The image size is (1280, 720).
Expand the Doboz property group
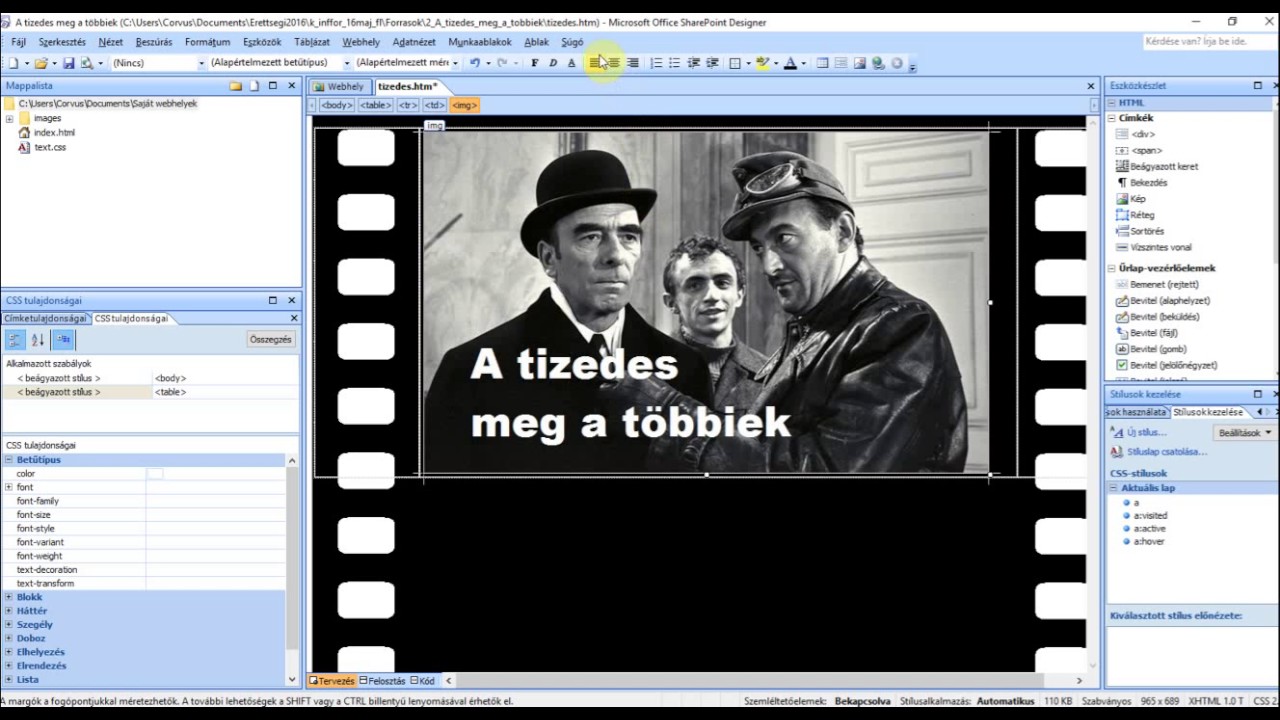9,638
